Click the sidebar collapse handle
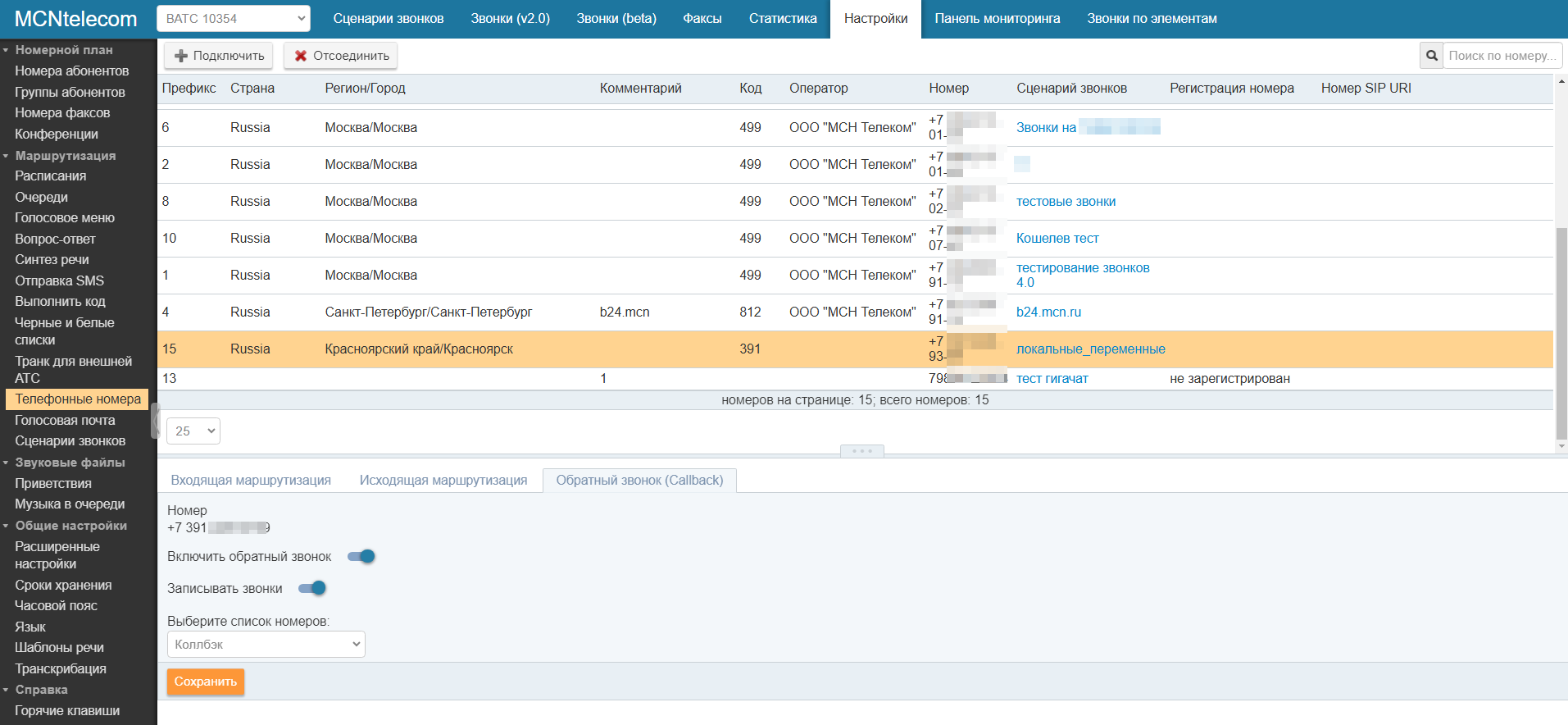1568x725 pixels. (154, 420)
